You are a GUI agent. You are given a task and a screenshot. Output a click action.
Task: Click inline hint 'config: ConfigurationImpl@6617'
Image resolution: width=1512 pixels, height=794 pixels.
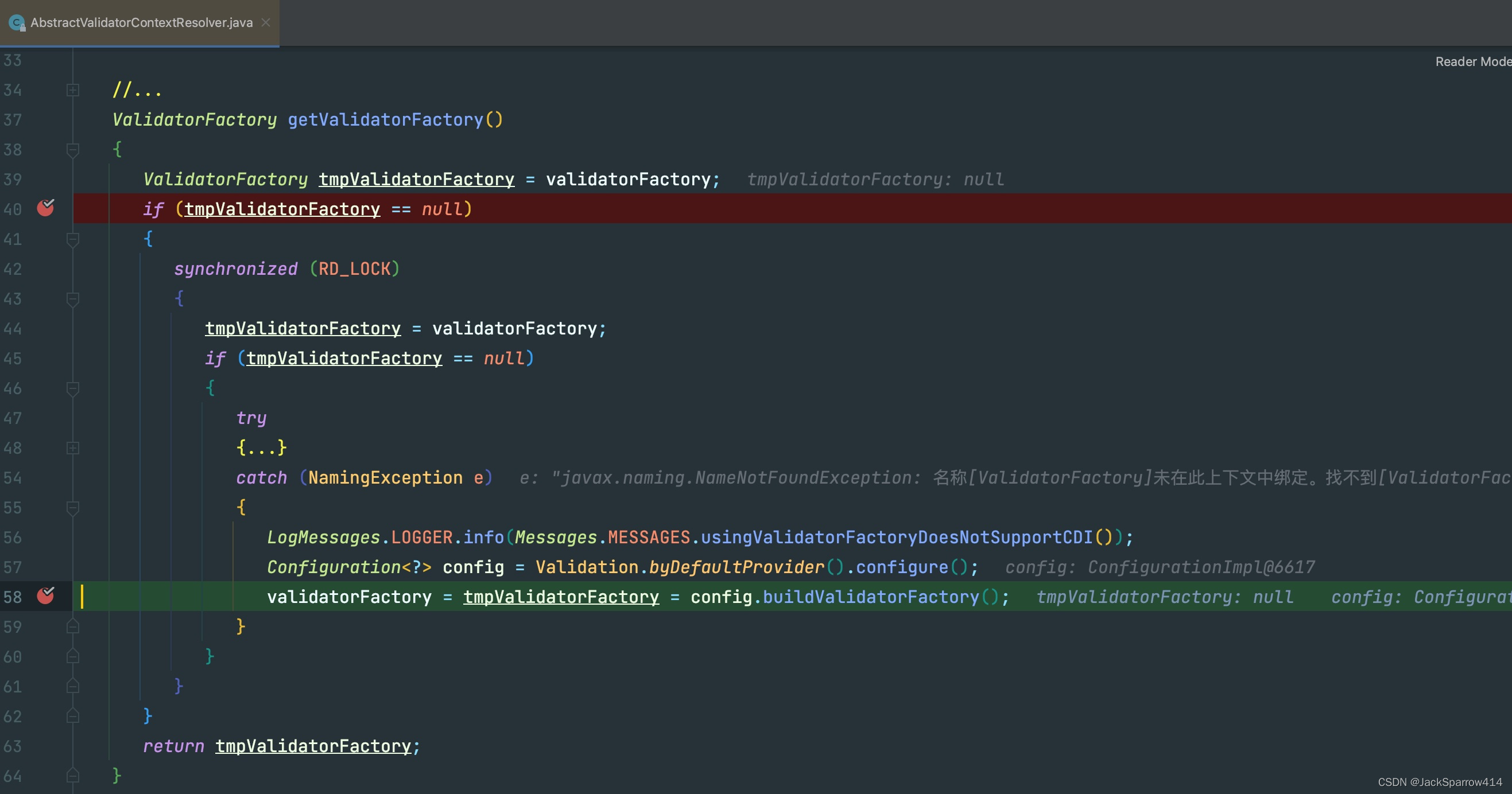(x=1160, y=567)
